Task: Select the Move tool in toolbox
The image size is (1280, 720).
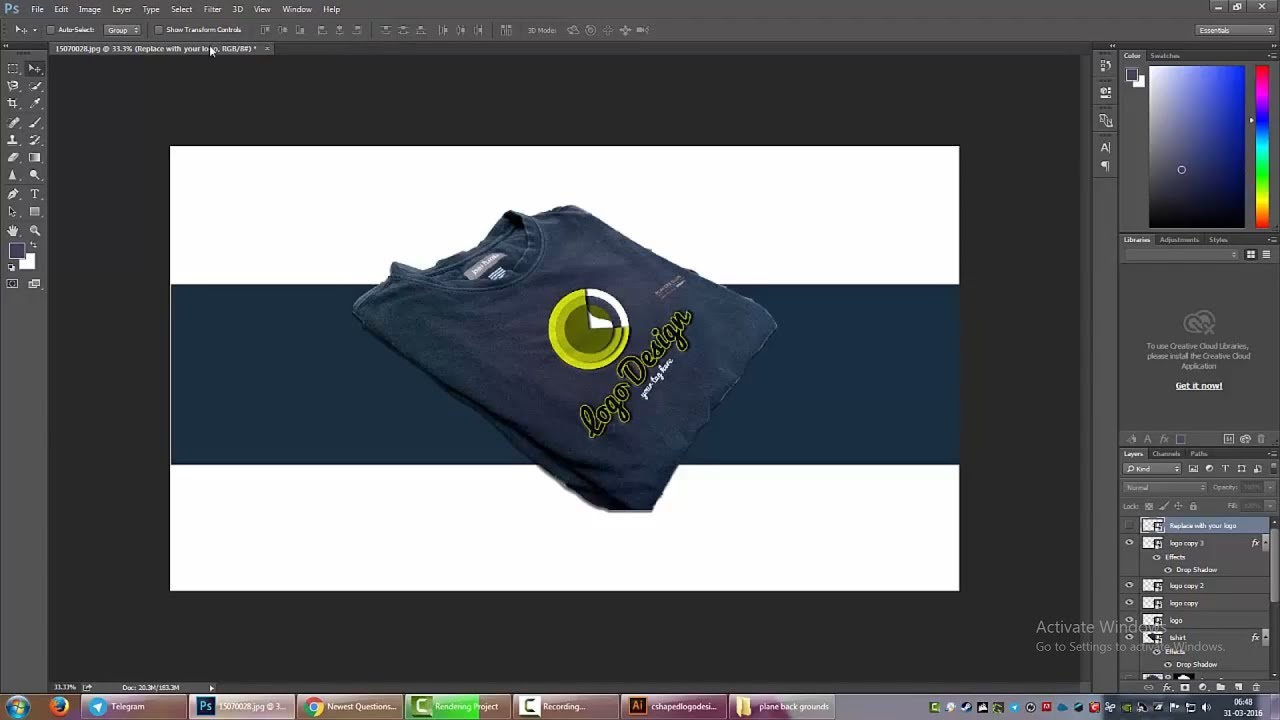Action: (34, 68)
